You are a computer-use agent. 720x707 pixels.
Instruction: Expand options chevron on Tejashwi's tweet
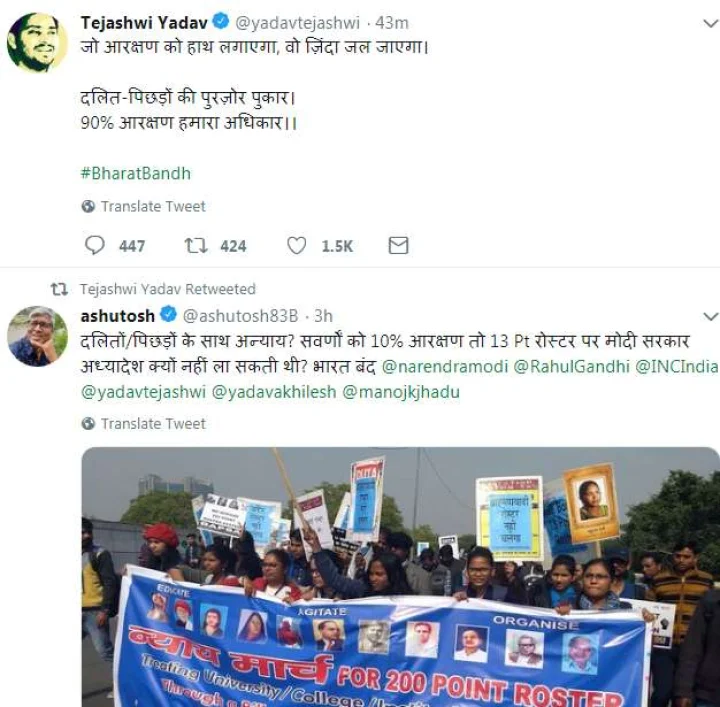(711, 23)
